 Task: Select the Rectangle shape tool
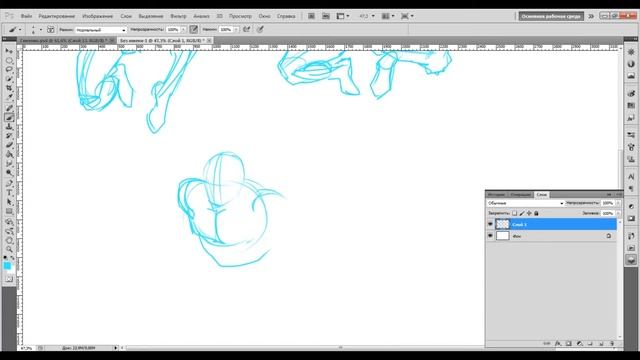[9, 211]
